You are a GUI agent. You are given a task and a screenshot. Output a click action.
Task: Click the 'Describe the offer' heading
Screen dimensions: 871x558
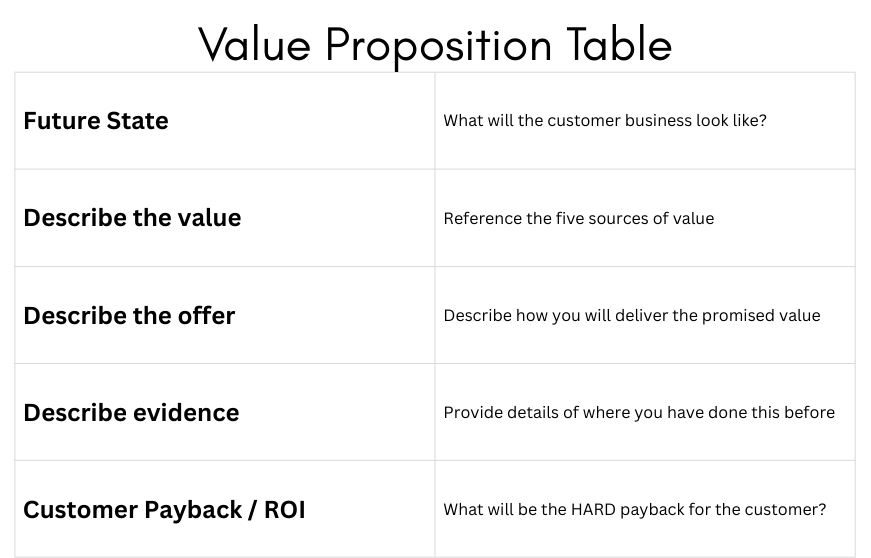pyautogui.click(x=129, y=315)
